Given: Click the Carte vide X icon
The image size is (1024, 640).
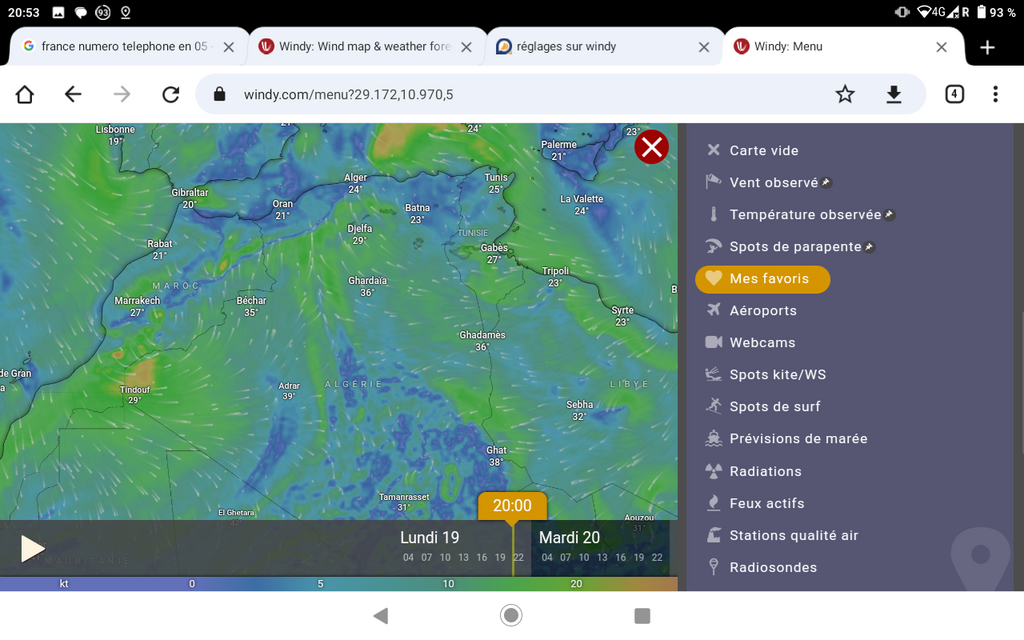Looking at the screenshot, I should tap(713, 150).
